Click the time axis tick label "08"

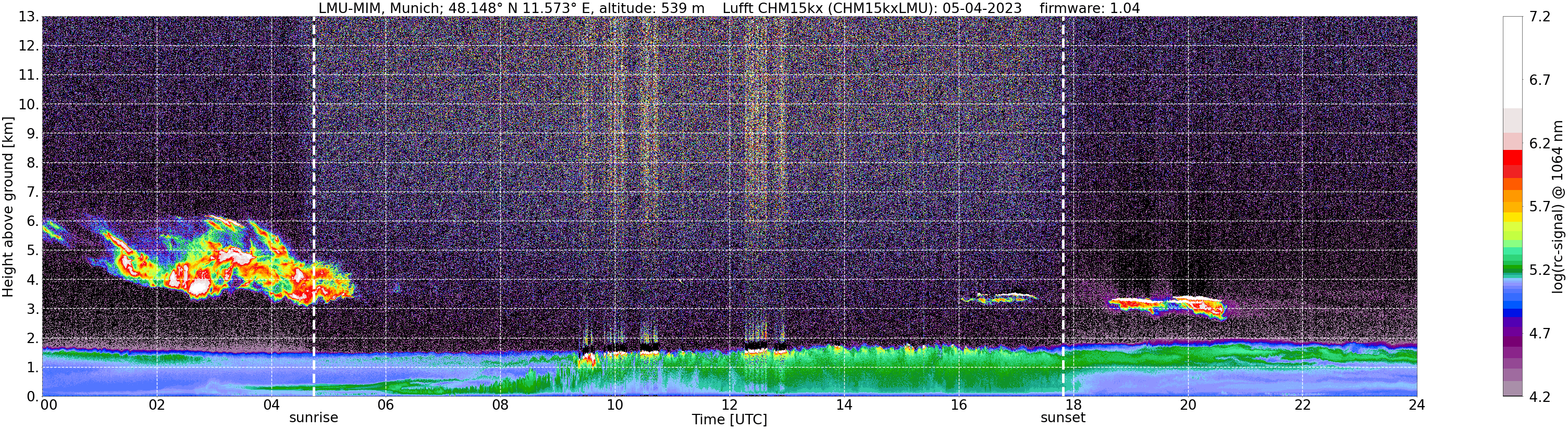(x=500, y=405)
